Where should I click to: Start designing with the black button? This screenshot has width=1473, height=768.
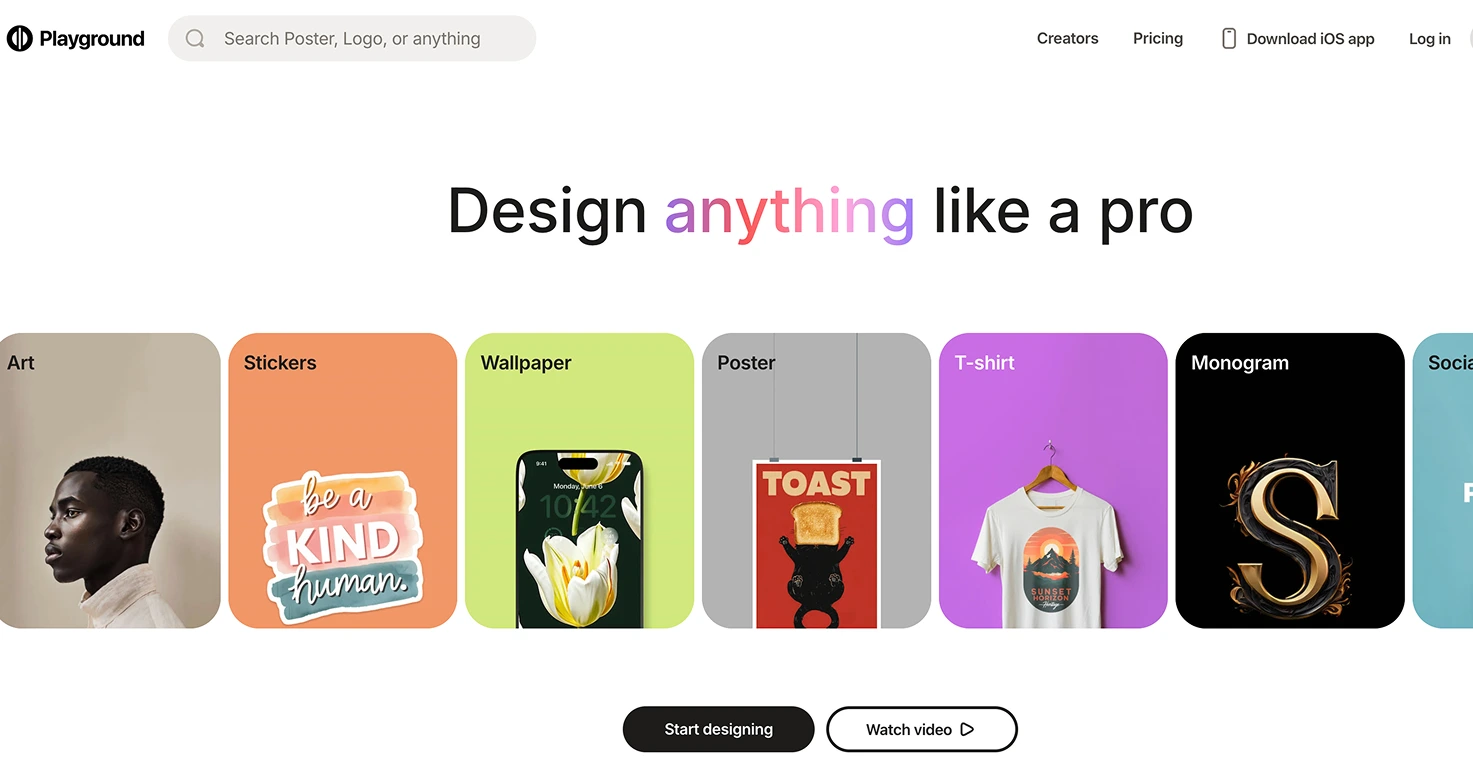[x=718, y=729]
